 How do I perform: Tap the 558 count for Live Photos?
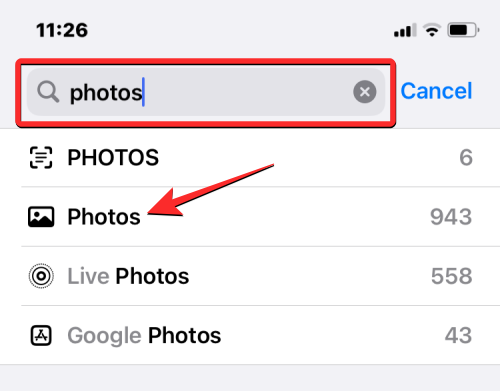[x=452, y=276]
